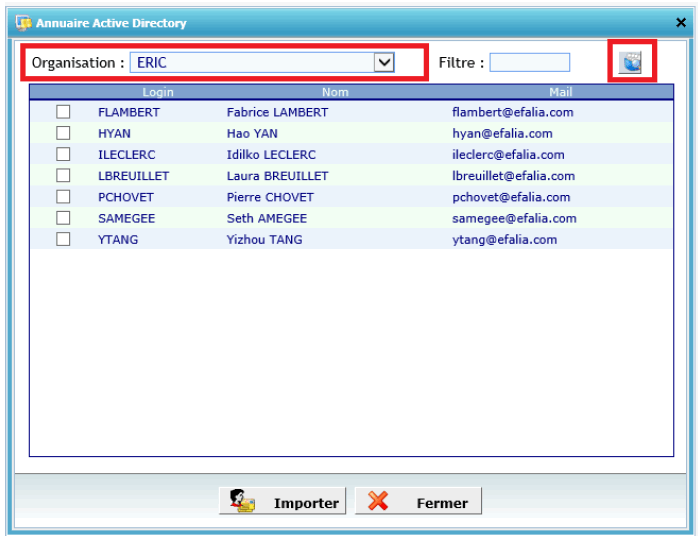The height and width of the screenshot is (539, 698).
Task: Tick the checkbox for FLAMBERT
Action: point(63,112)
